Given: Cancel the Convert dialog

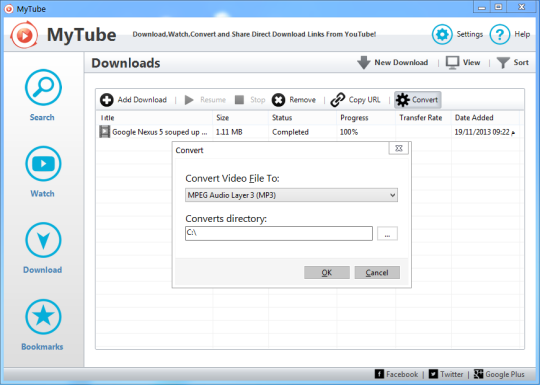Looking at the screenshot, I should click(x=377, y=272).
